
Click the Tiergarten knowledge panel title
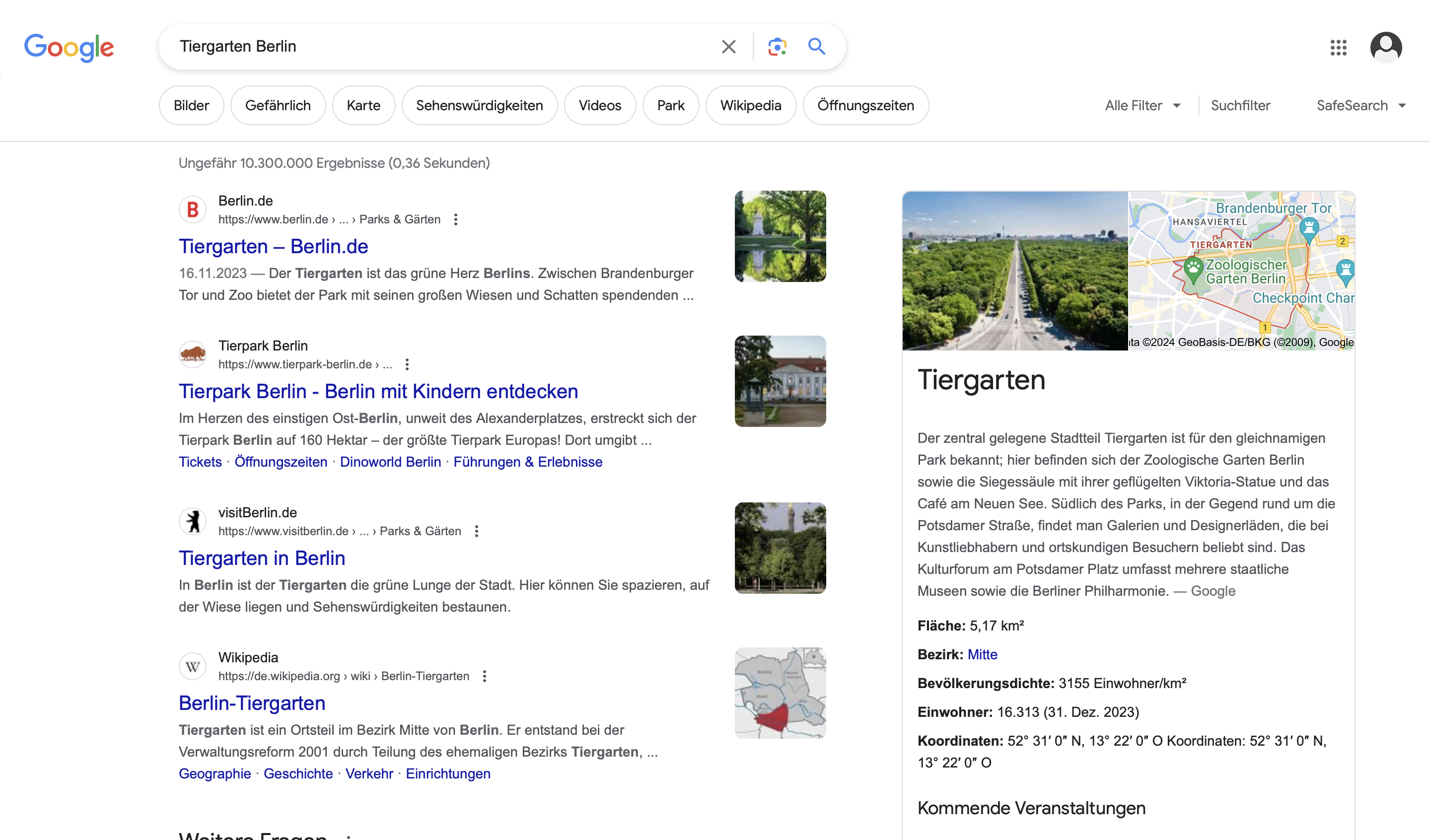tap(981, 380)
